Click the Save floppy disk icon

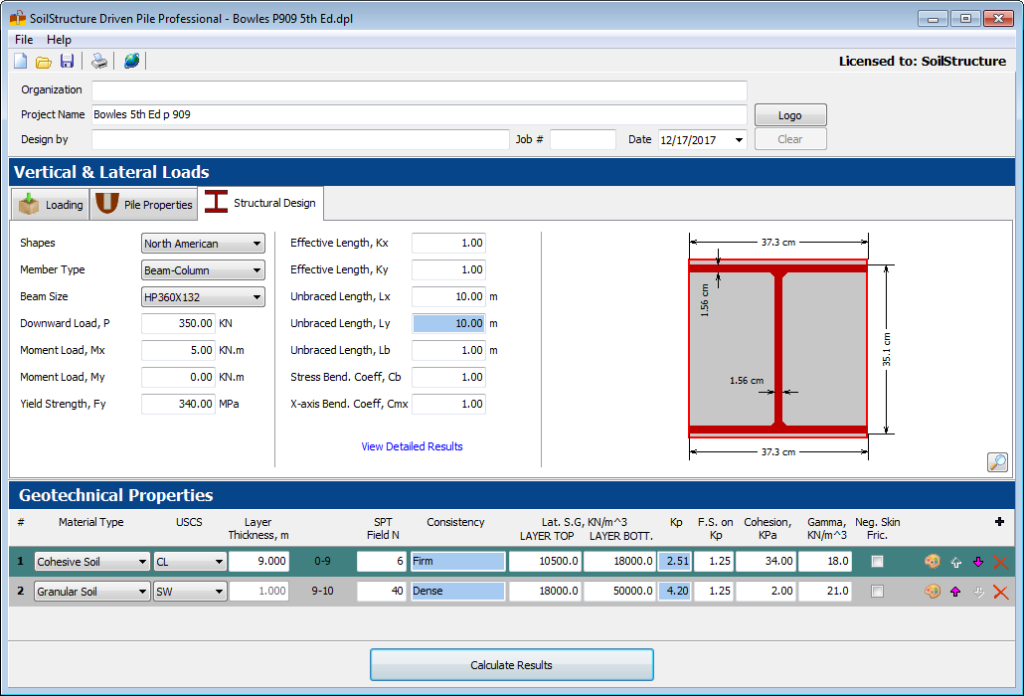point(67,61)
